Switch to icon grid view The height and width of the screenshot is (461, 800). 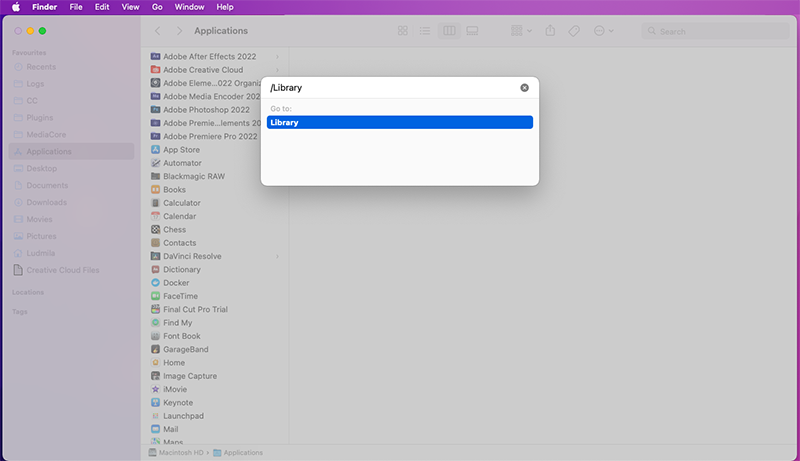[403, 31]
